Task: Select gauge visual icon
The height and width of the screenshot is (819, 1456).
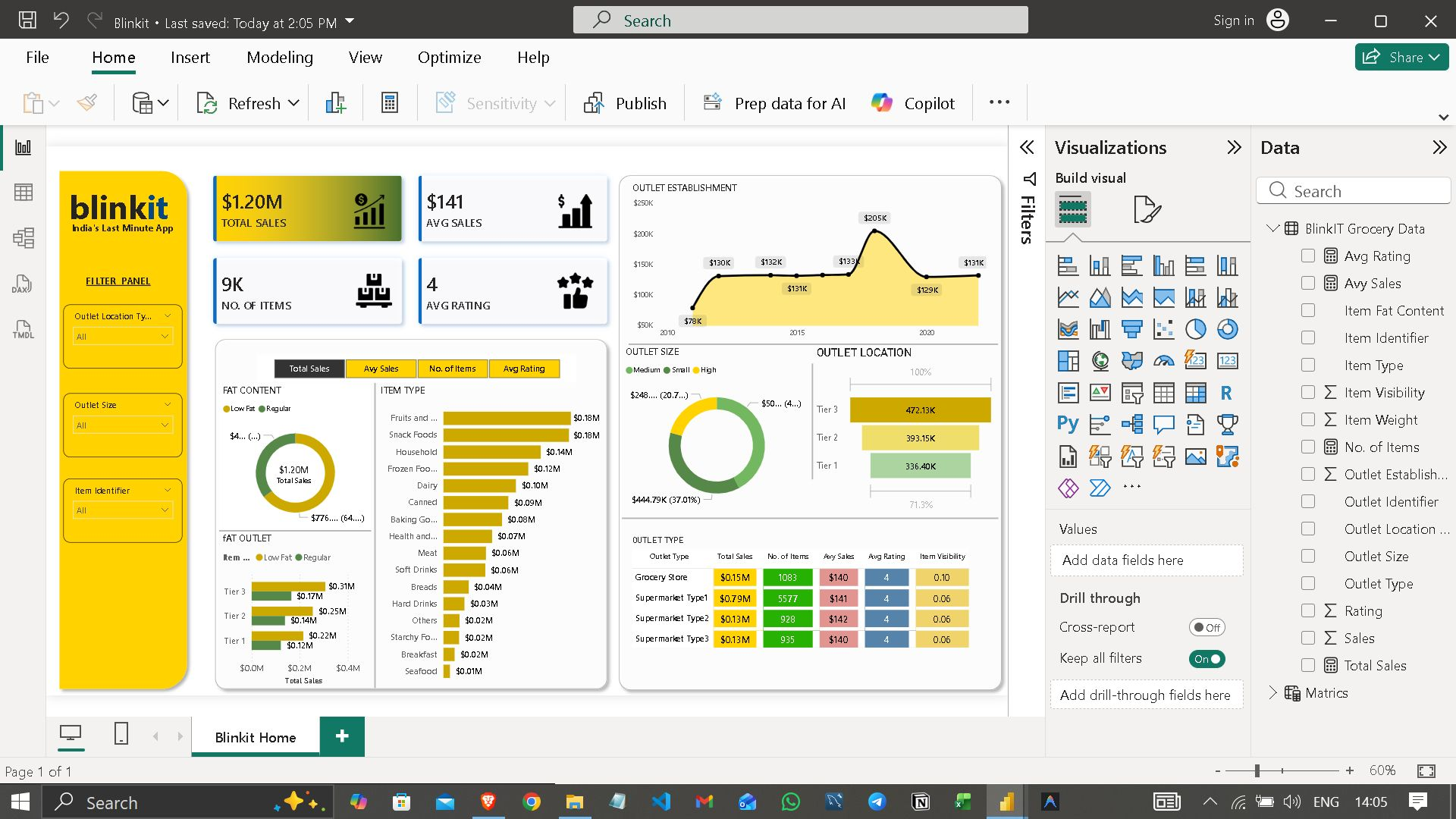Action: tap(1163, 361)
